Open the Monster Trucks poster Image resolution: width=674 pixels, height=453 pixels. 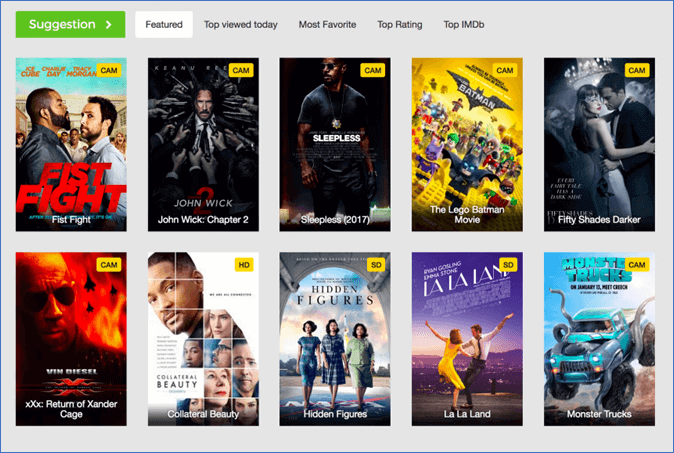tap(599, 339)
